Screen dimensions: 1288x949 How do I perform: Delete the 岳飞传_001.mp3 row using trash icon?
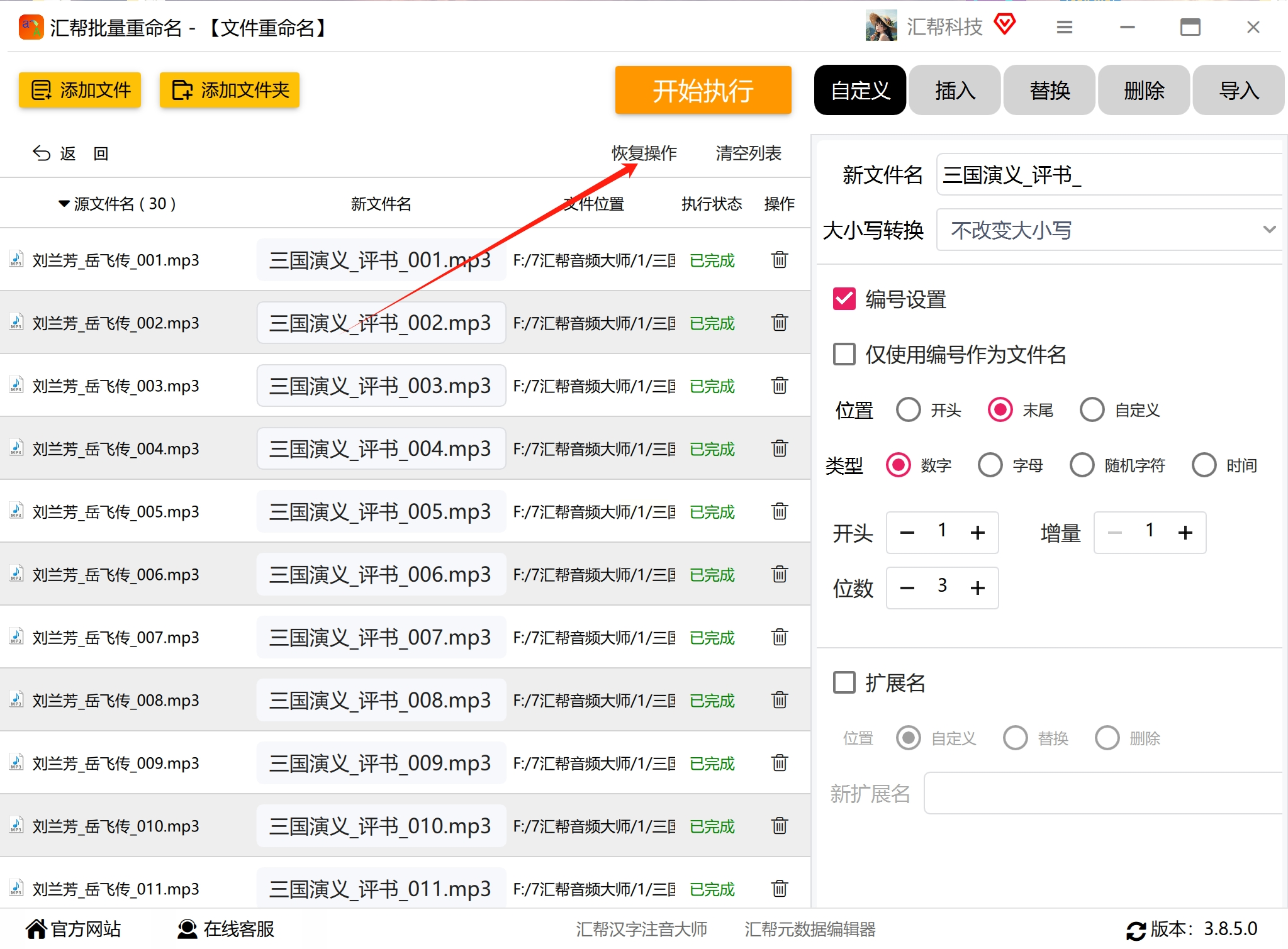pyautogui.click(x=779, y=260)
